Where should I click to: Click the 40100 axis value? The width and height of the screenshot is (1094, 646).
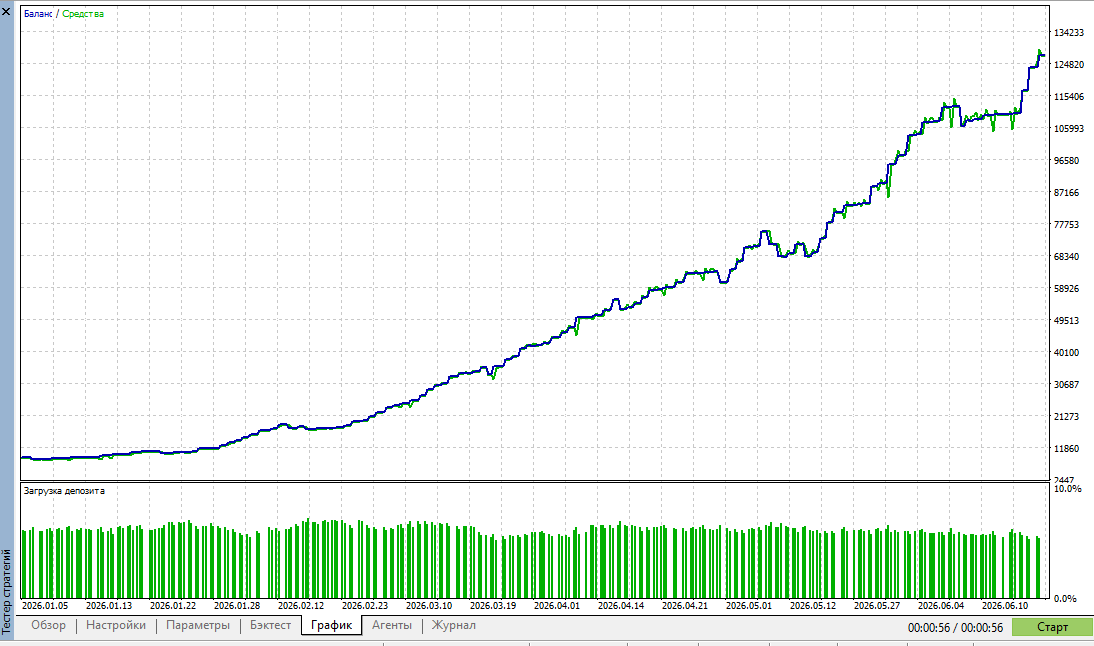tap(1066, 353)
